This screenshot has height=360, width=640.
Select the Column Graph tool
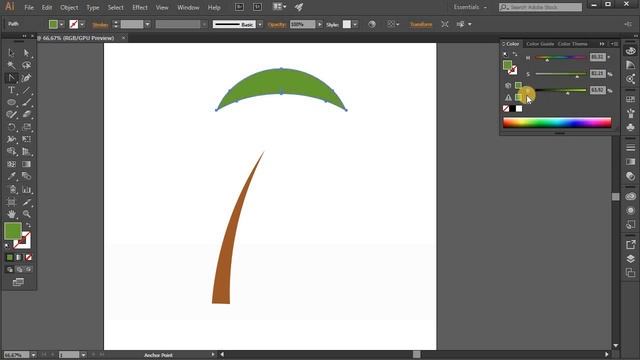(27, 189)
